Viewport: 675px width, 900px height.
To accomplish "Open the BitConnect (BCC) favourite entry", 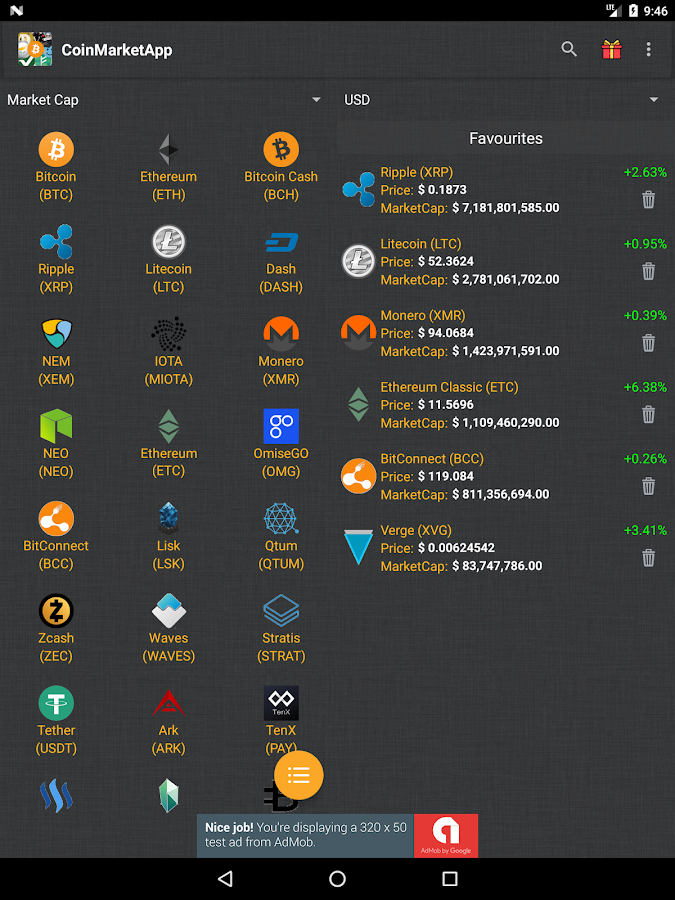I will click(505, 476).
